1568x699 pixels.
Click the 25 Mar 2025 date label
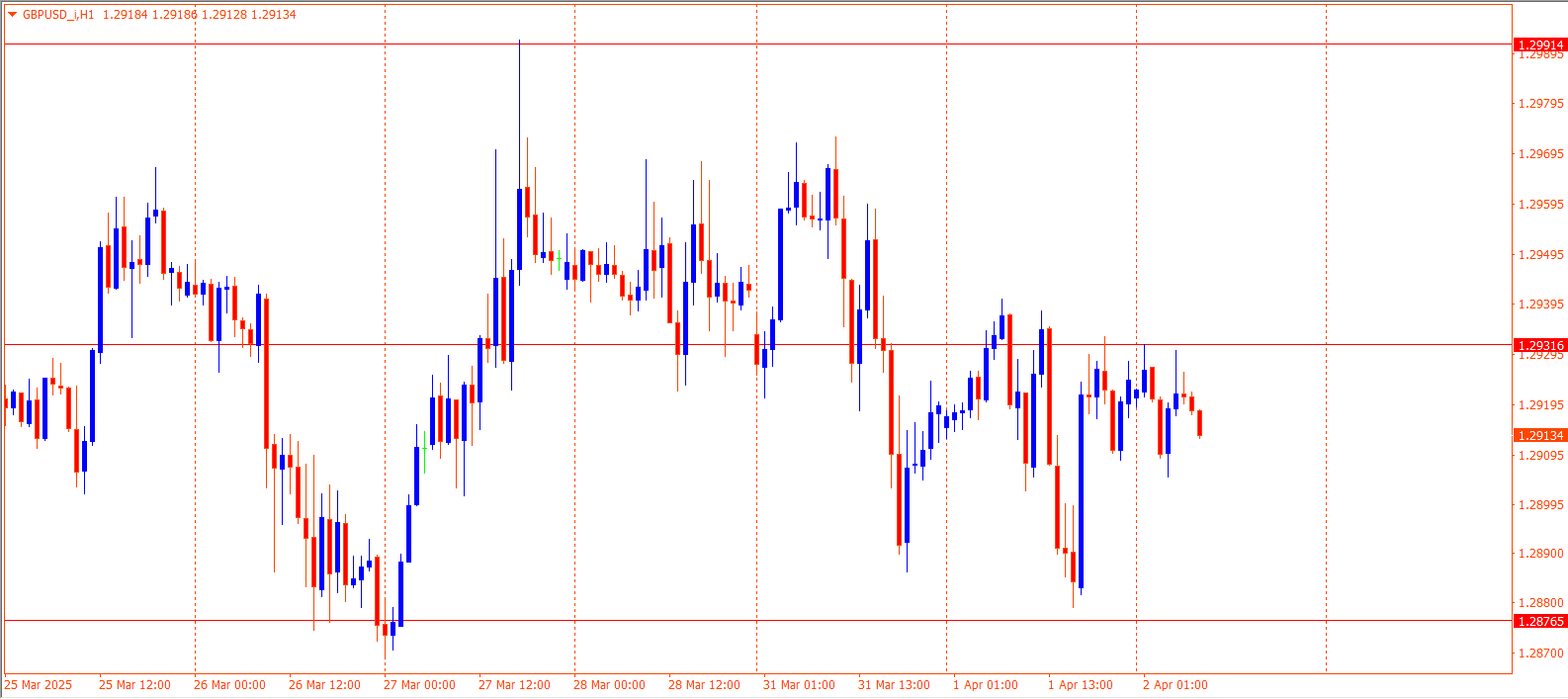(39, 685)
